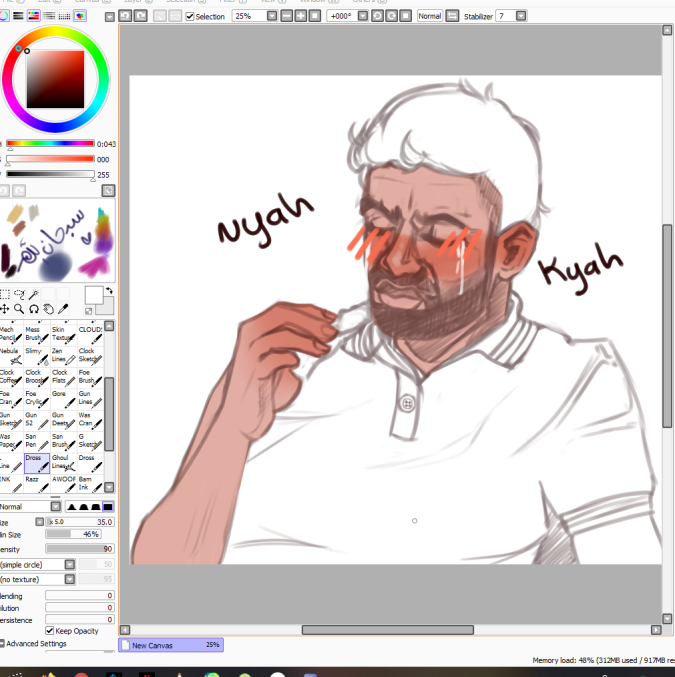Image resolution: width=675 pixels, height=677 pixels.
Task: Open the 25% zoom level dropdown
Action: 272,16
